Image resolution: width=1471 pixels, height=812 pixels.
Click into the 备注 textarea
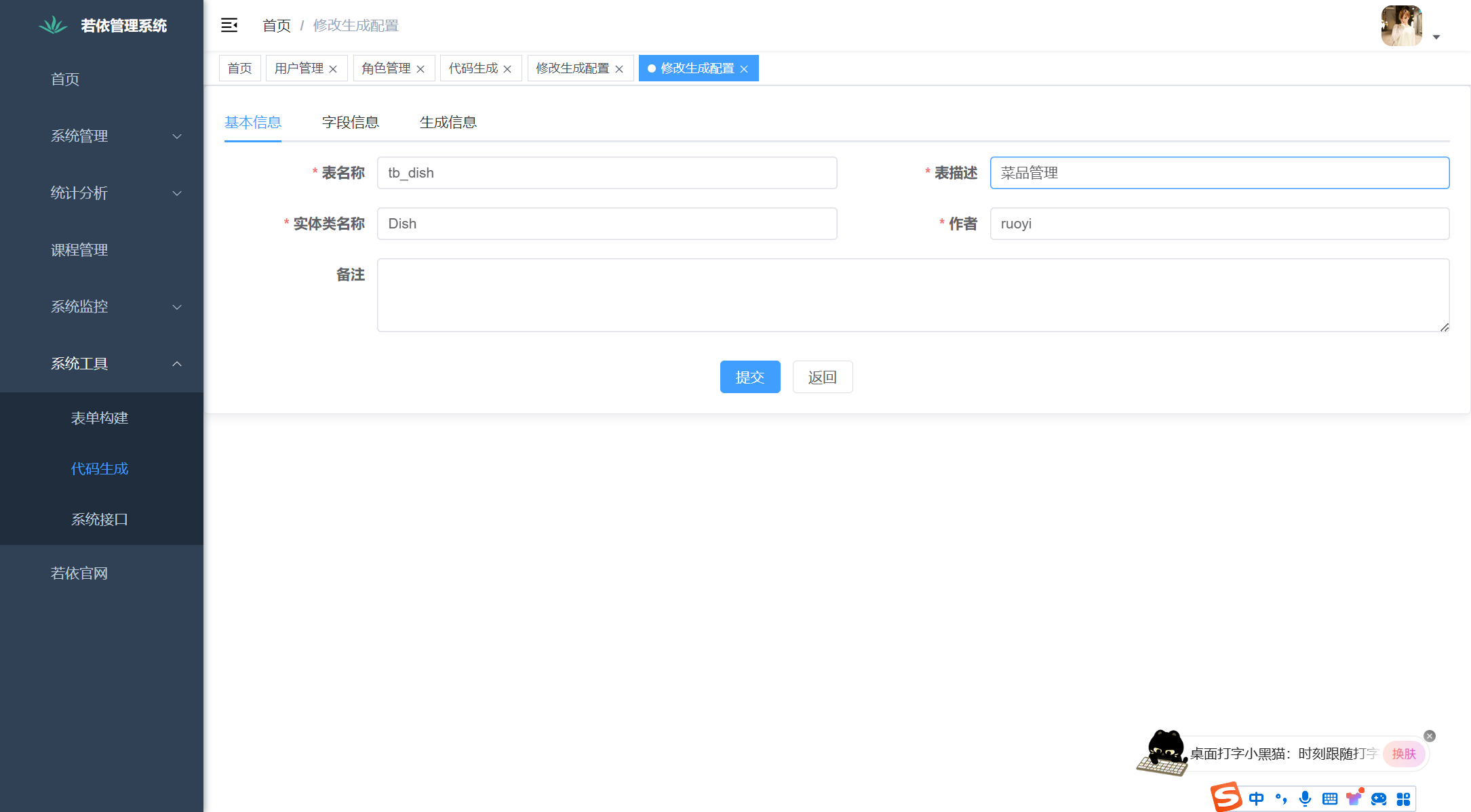(x=913, y=295)
